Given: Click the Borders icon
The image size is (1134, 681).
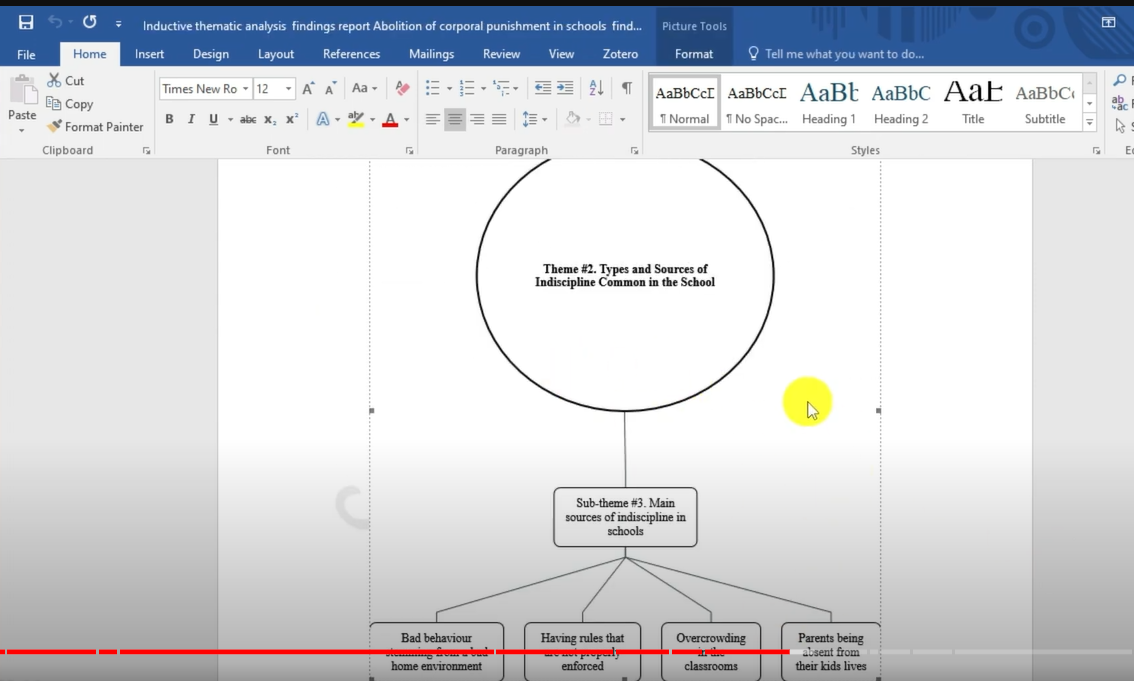Looking at the screenshot, I should [x=606, y=119].
